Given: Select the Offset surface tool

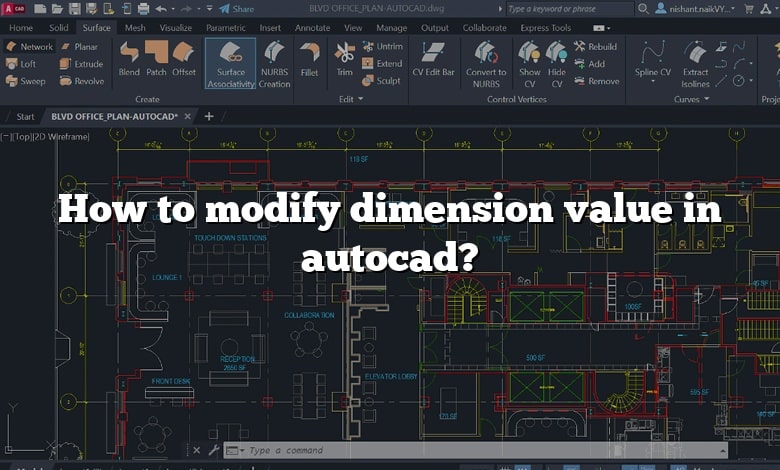Looking at the screenshot, I should pyautogui.click(x=184, y=59).
